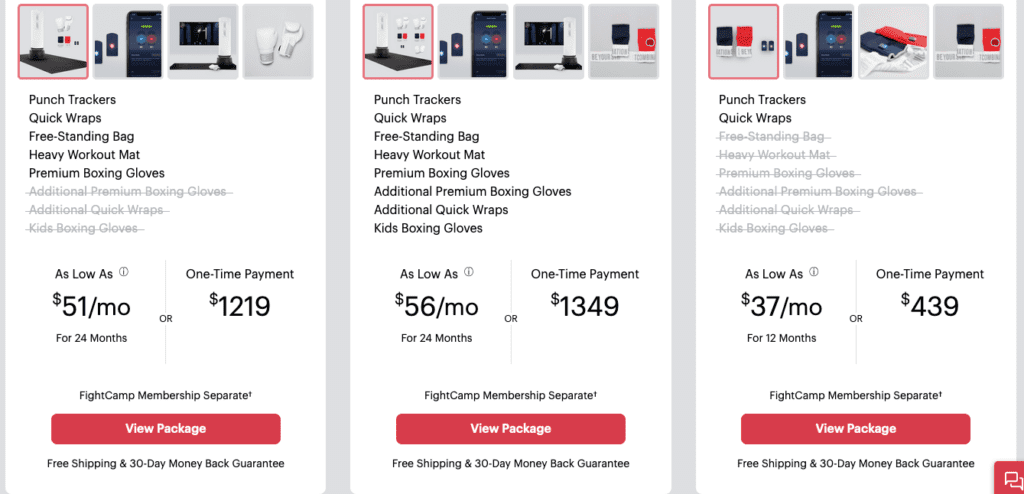Viewport: 1024px width, 494px height.
Task: Select first package's phone app thumbnail
Action: point(128,42)
